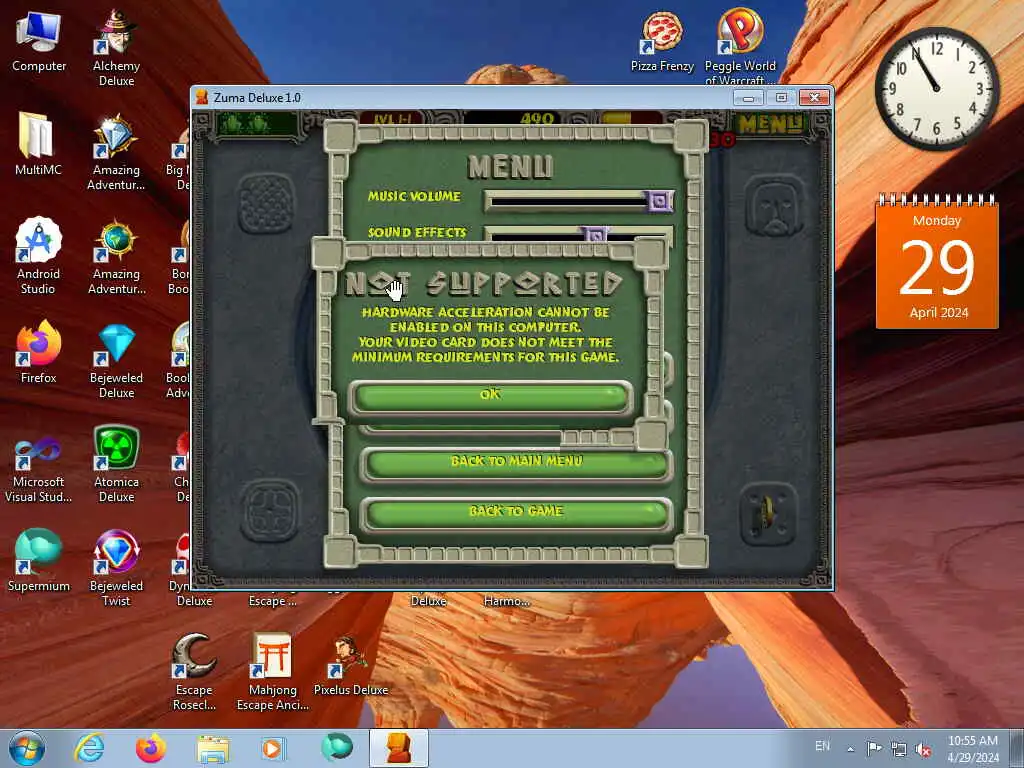Viewport: 1024px width, 768px height.
Task: Click the Zuma Deluxe taskbar button
Action: click(398, 748)
